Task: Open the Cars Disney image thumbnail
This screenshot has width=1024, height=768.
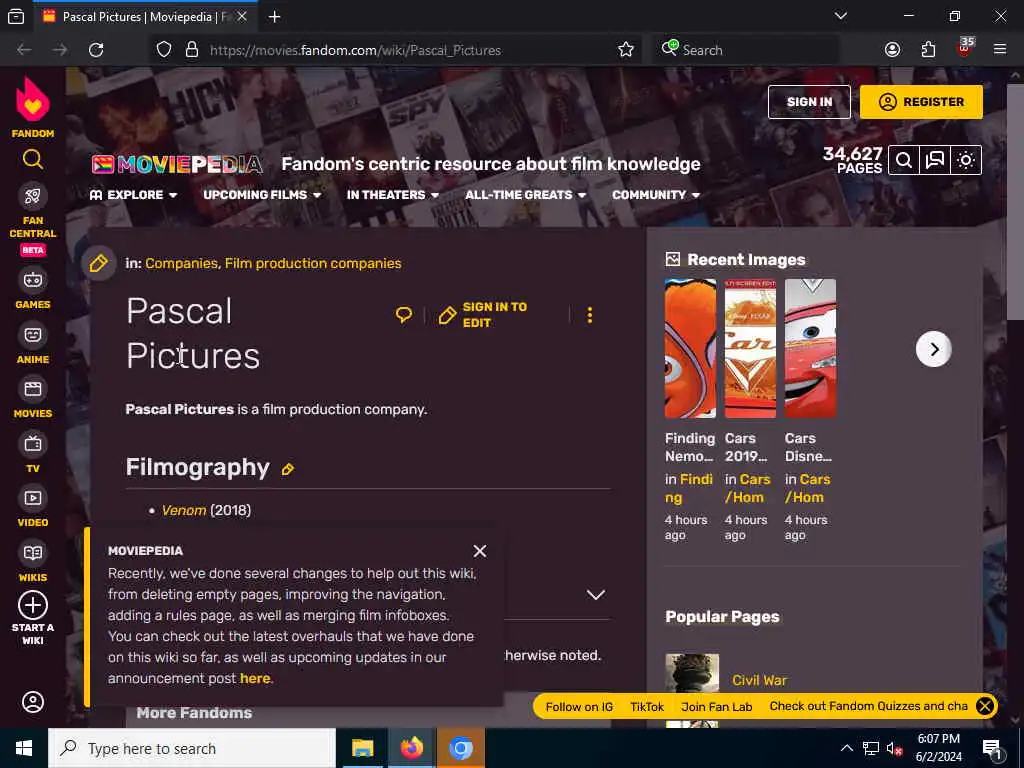Action: point(810,348)
